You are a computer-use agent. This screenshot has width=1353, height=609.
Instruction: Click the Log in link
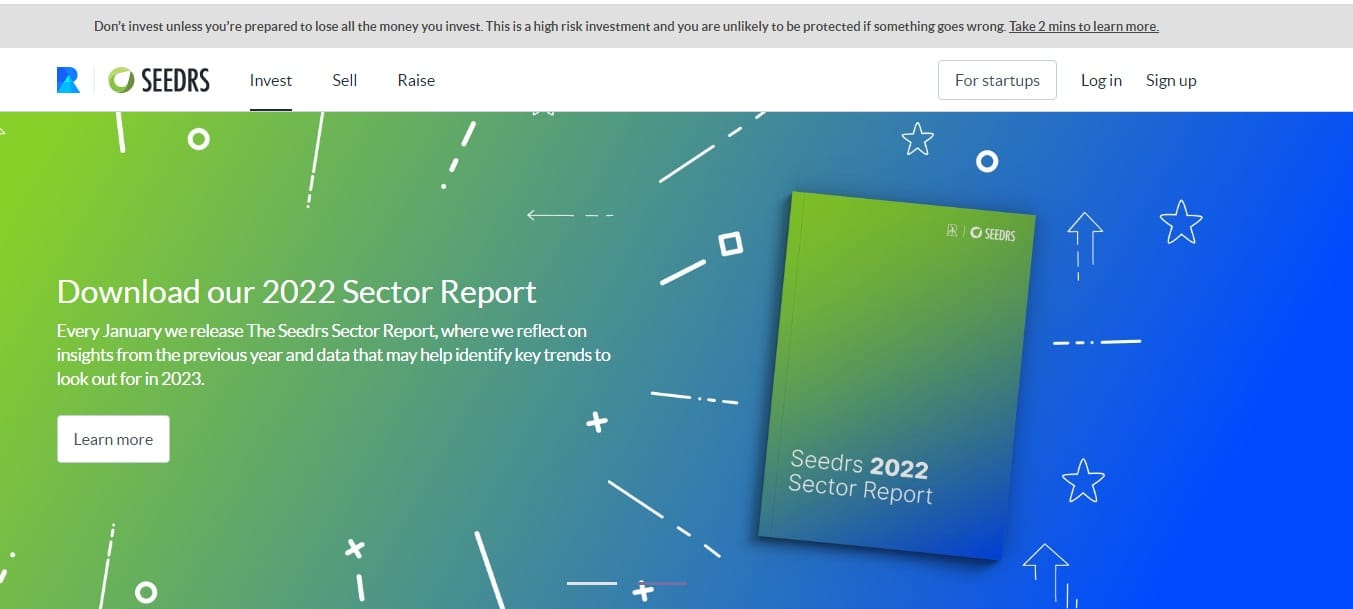pyautogui.click(x=1101, y=80)
